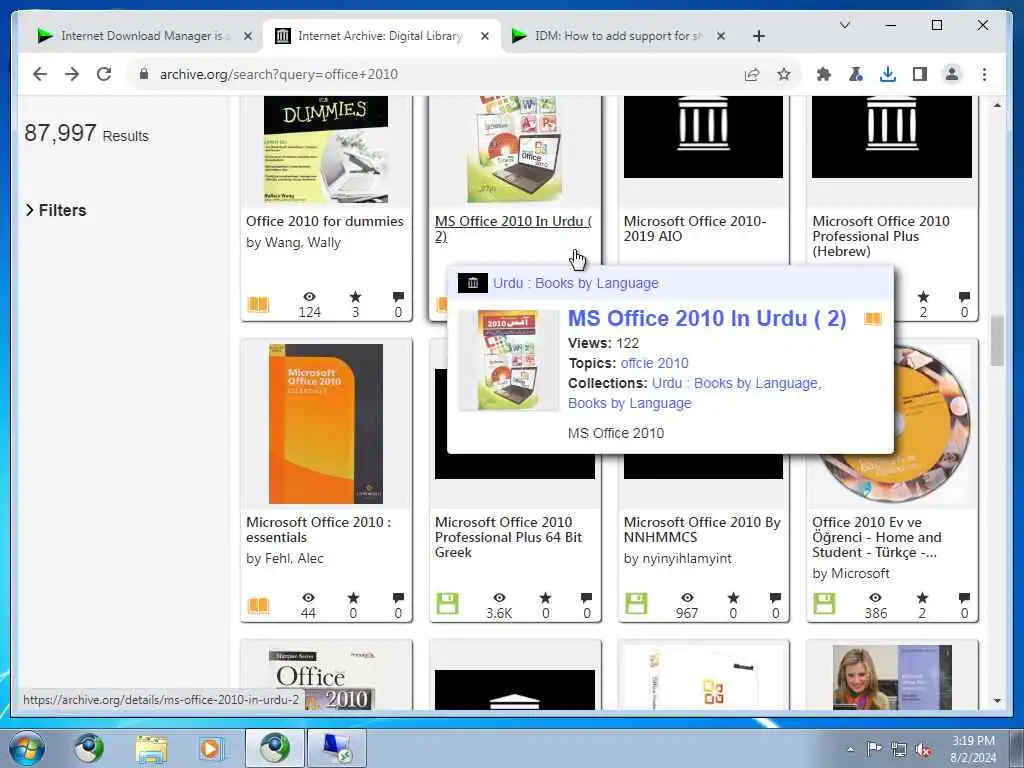Click the orange Office 2010 essentials cover
Image resolution: width=1024 pixels, height=768 pixels.
point(325,424)
